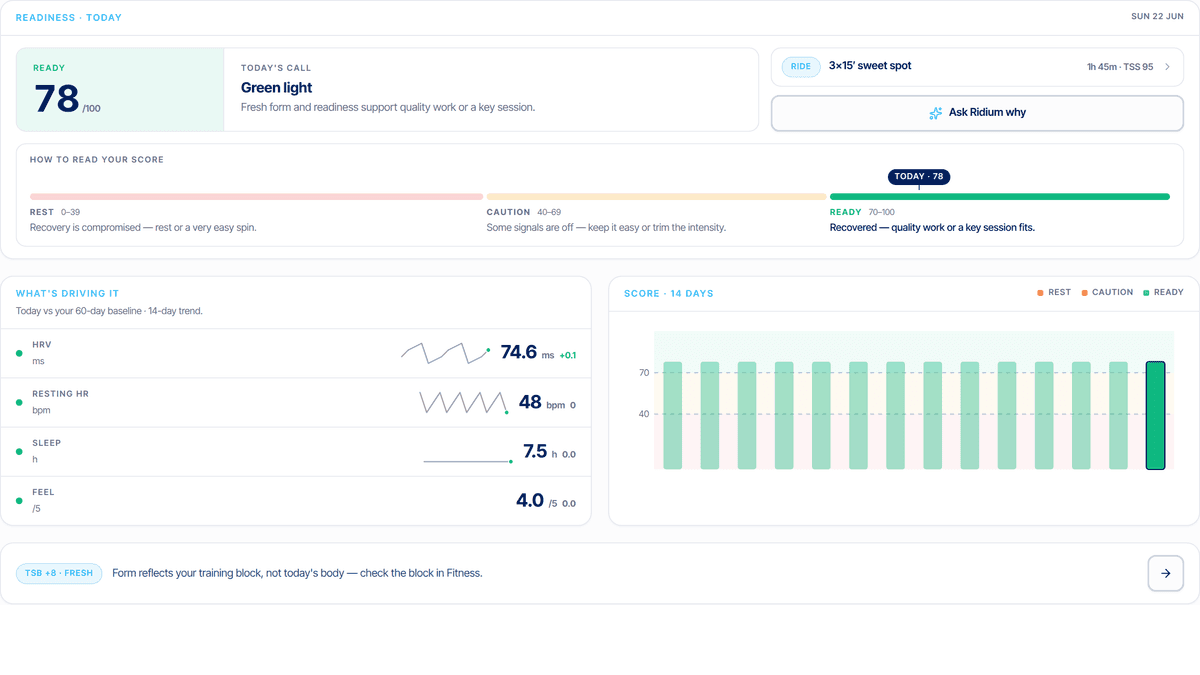Click the 40 axis label on the chart
Image resolution: width=1200 pixels, height=675 pixels.
click(x=644, y=414)
